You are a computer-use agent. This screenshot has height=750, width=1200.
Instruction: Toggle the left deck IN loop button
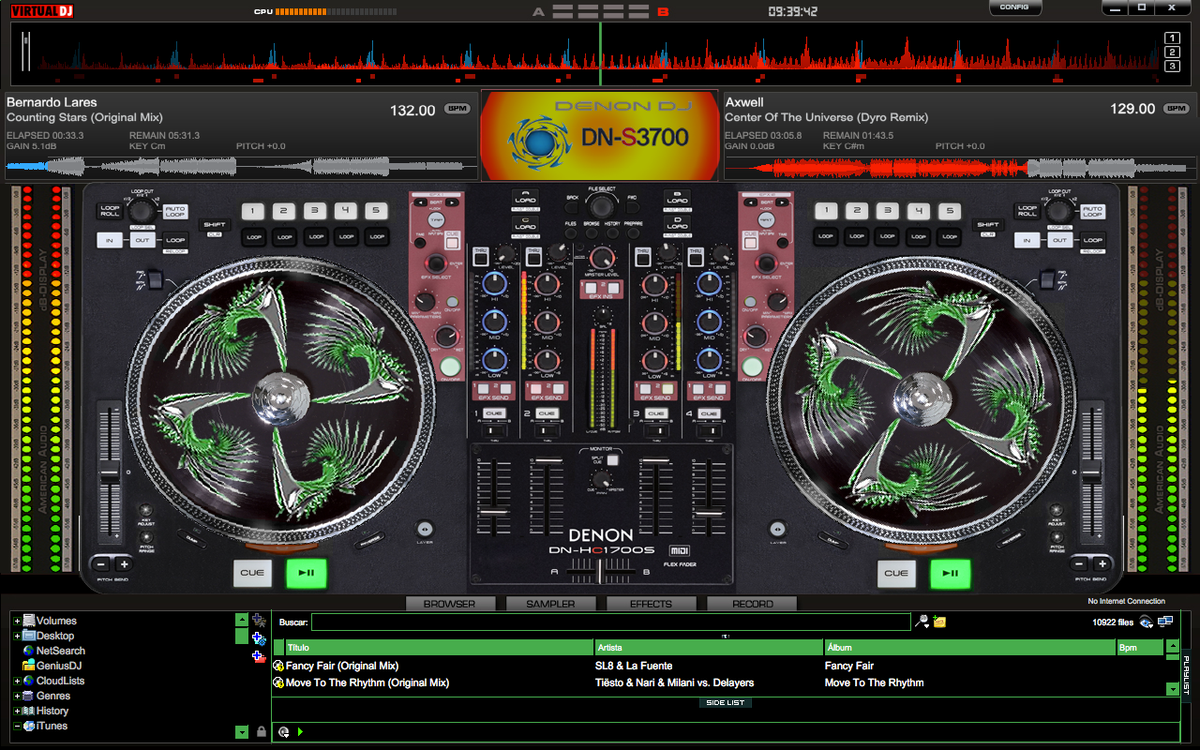click(109, 240)
